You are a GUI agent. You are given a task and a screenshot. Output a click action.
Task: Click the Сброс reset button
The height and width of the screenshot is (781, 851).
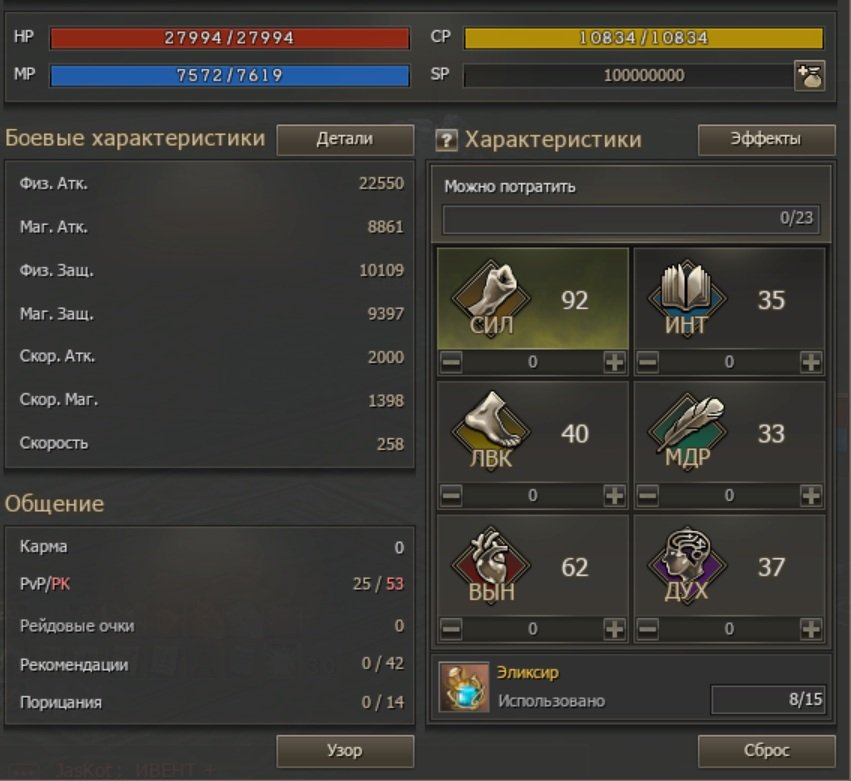point(766,751)
